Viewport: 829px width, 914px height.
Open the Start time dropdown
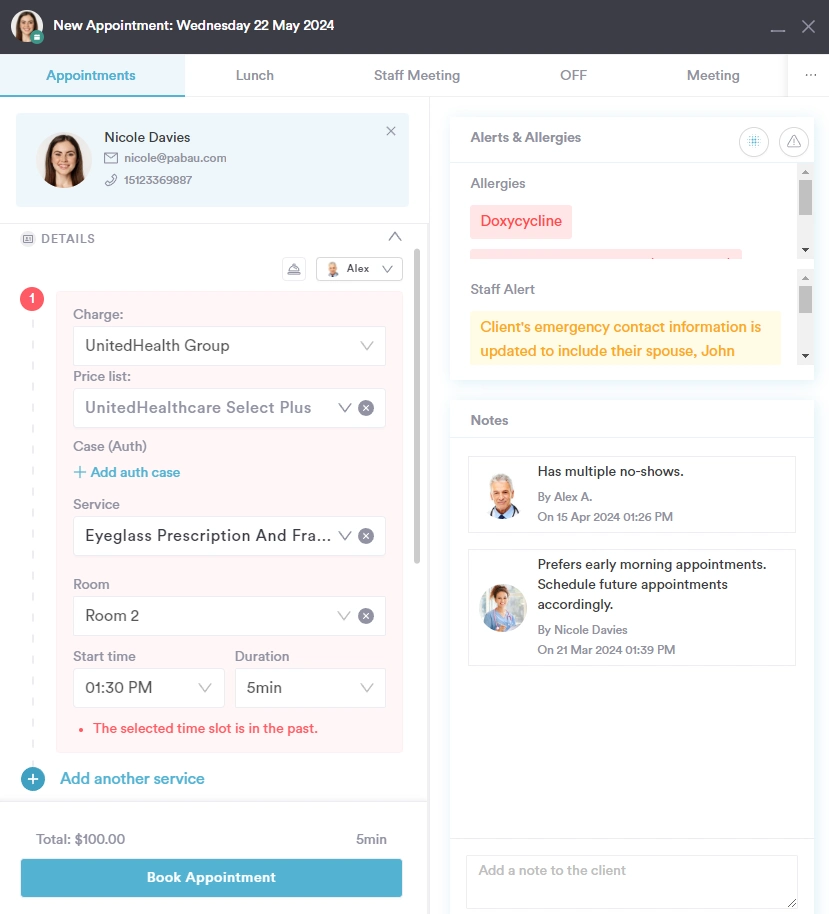149,688
